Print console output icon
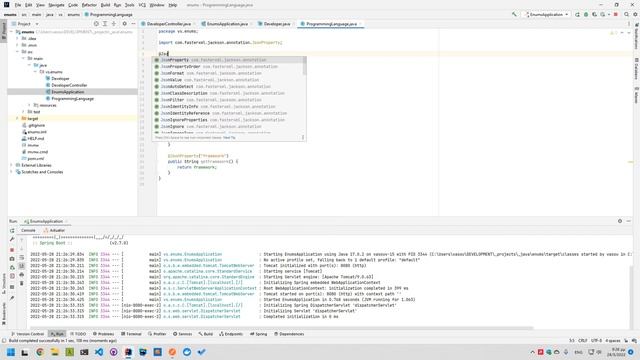The height and width of the screenshot is (360, 640). pos(22,275)
